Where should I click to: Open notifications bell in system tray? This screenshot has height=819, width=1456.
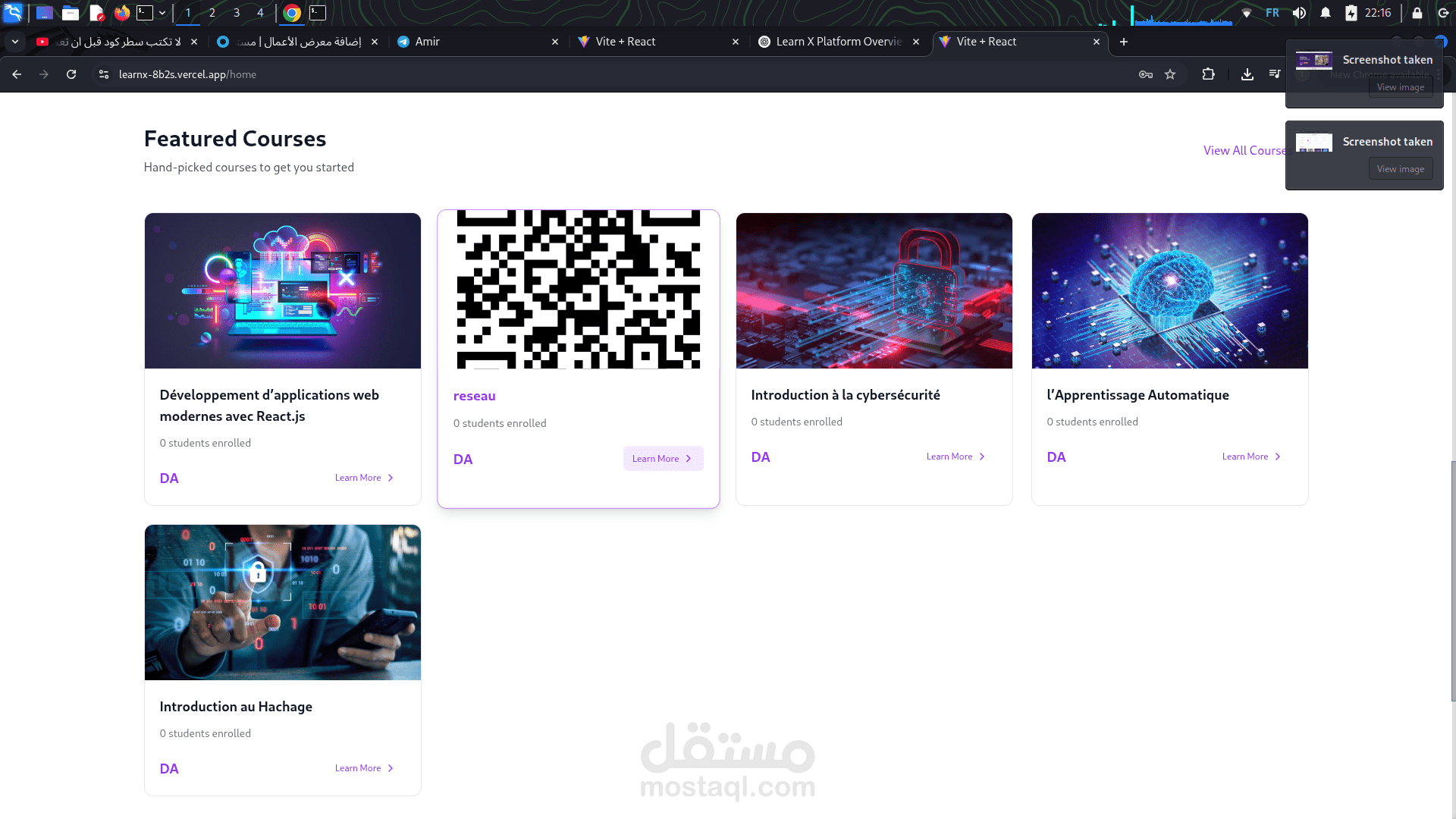1326,13
